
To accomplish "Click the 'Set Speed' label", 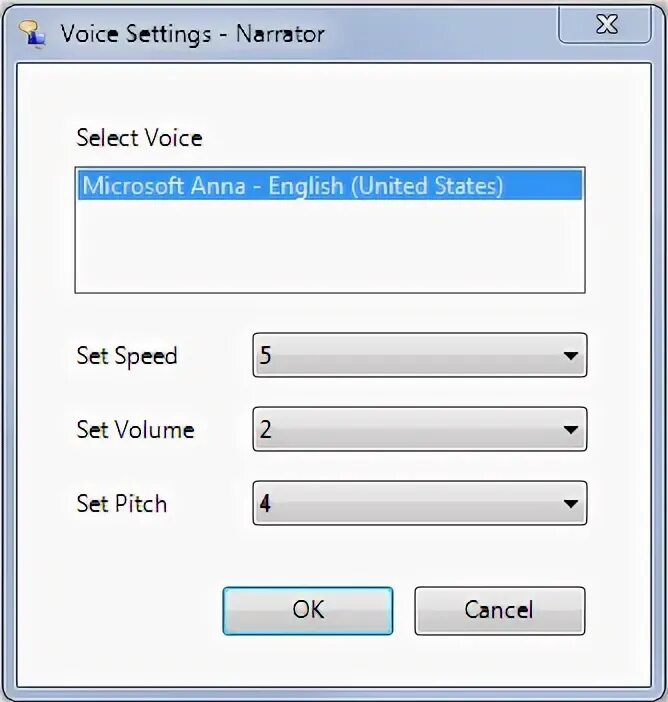I will pos(127,356).
